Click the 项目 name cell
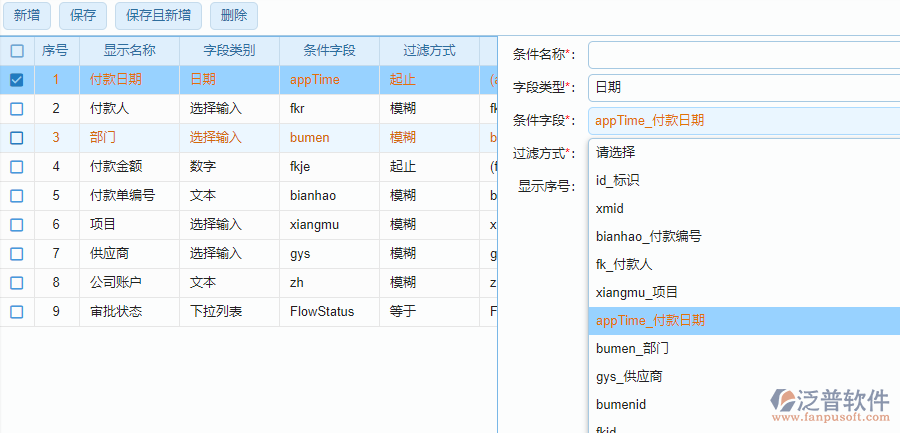The image size is (900, 433). click(x=129, y=225)
